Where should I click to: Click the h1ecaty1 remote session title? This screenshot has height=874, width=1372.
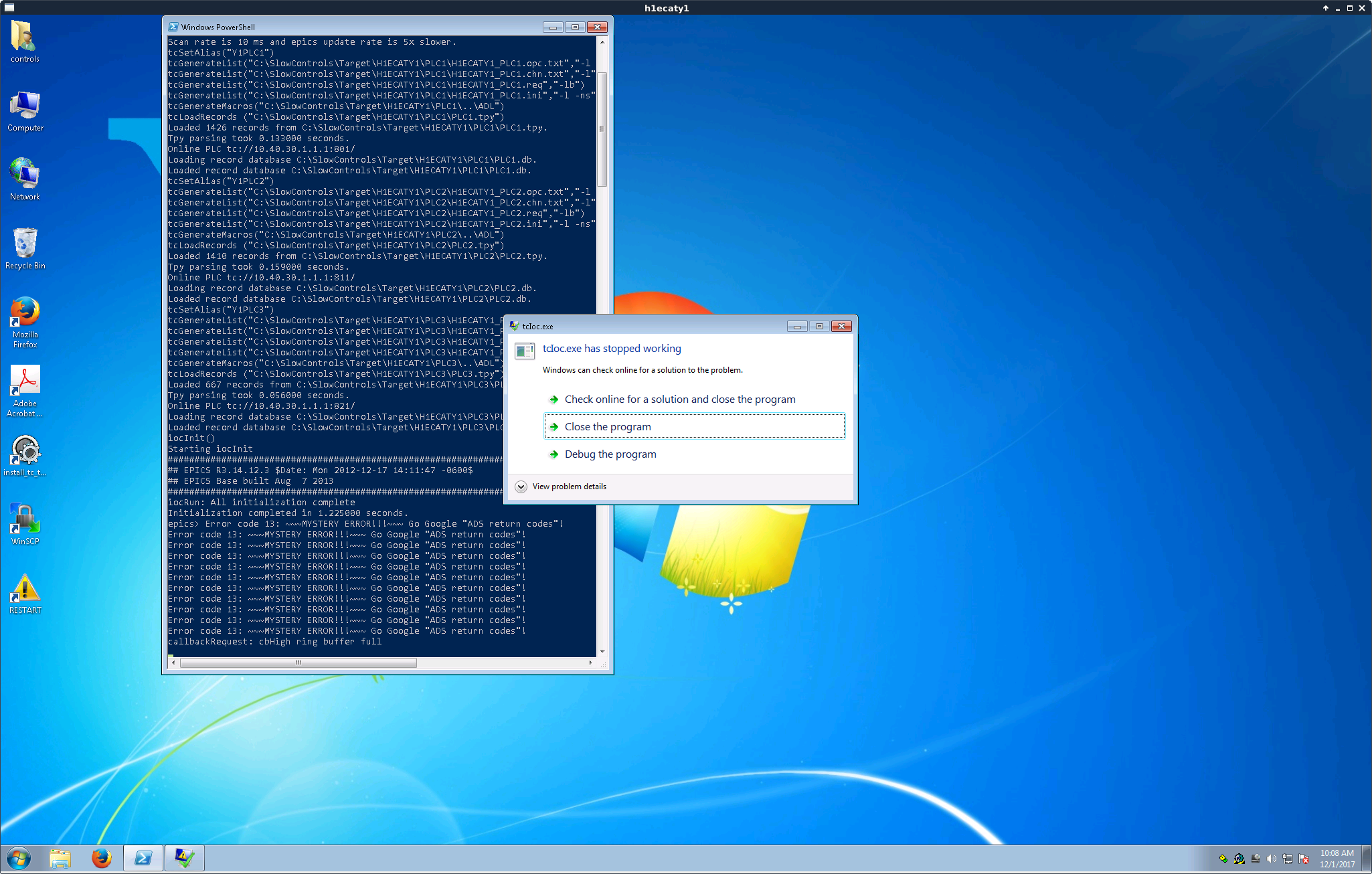(667, 8)
